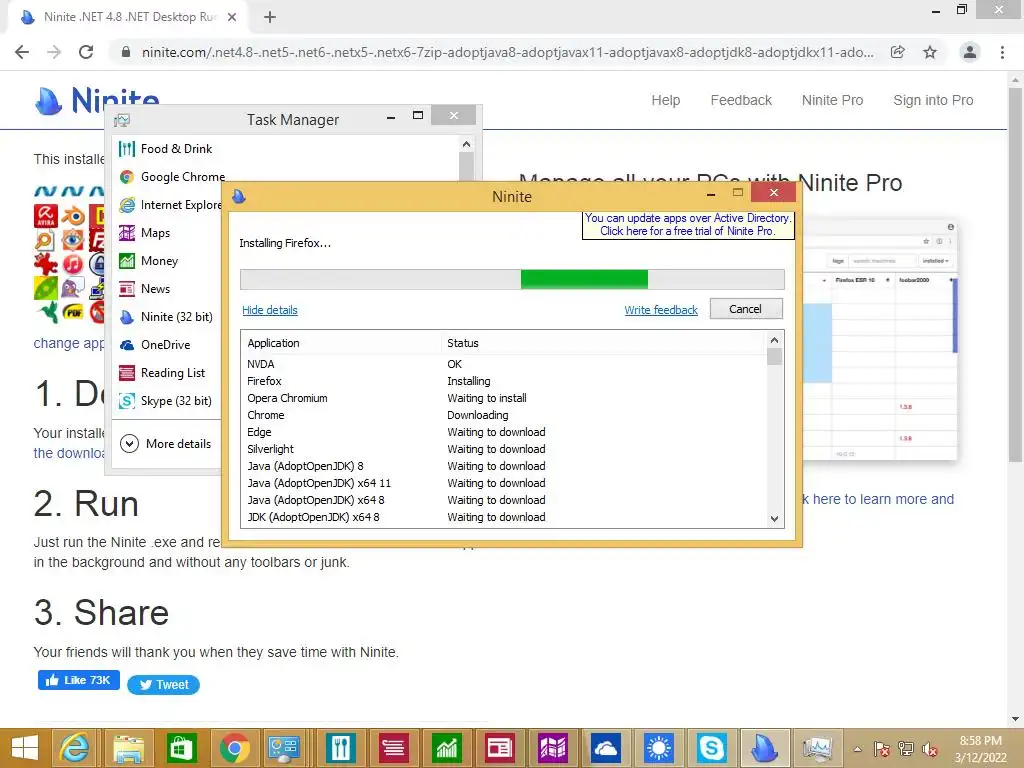Click the magnifier search tool icon on webpage
The image size is (1024, 768).
44,240
